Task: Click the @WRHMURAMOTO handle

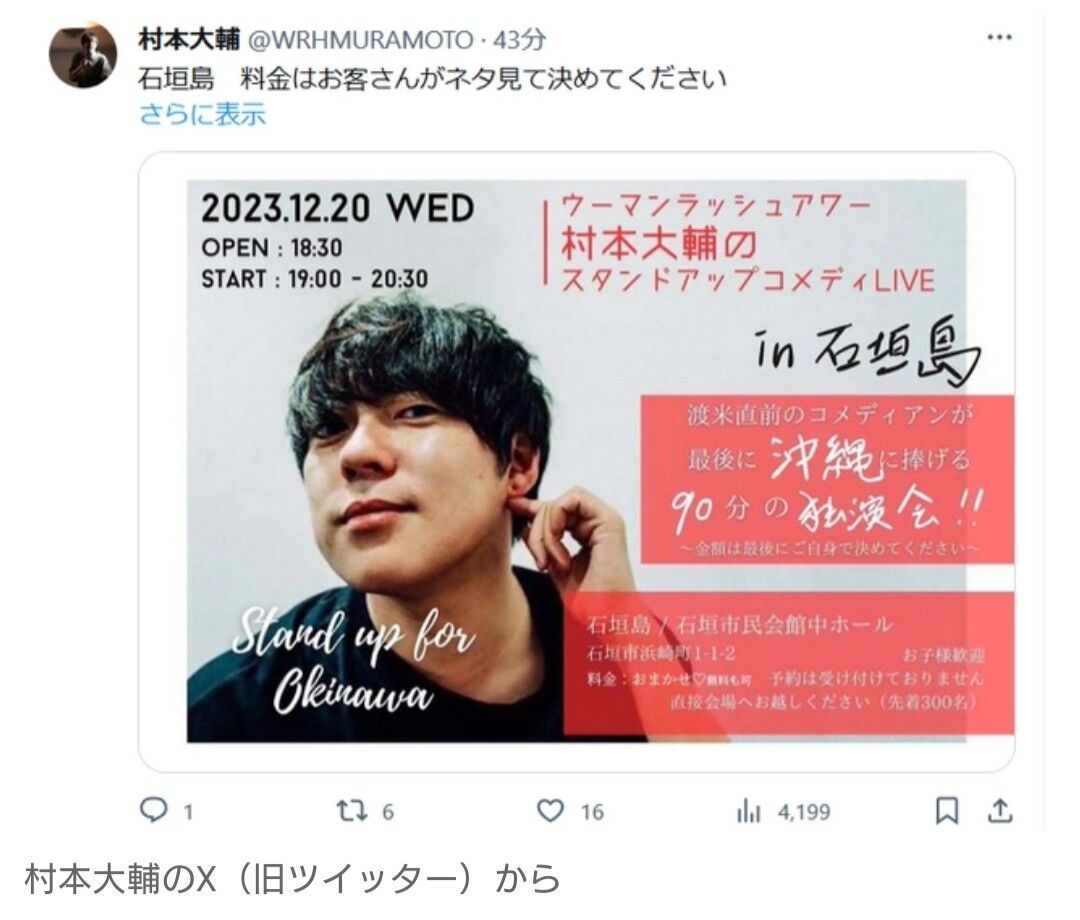Action: pyautogui.click(x=360, y=40)
